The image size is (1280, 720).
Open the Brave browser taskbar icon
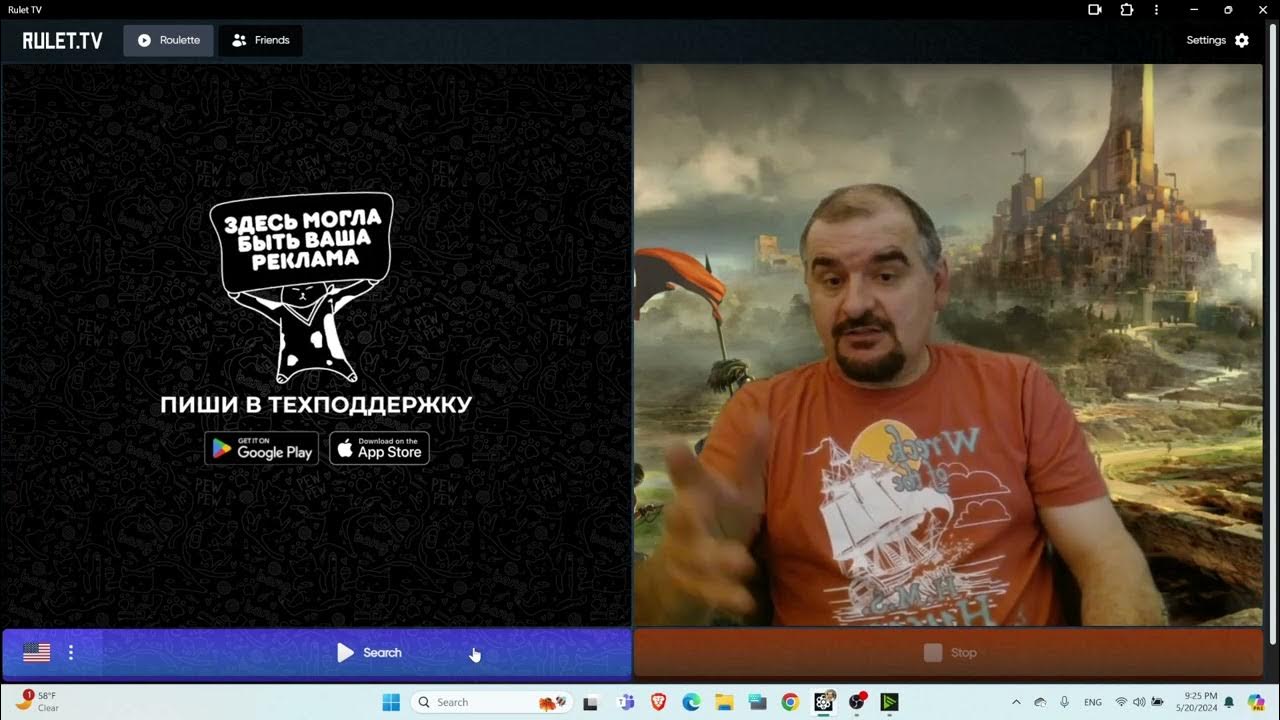click(659, 702)
